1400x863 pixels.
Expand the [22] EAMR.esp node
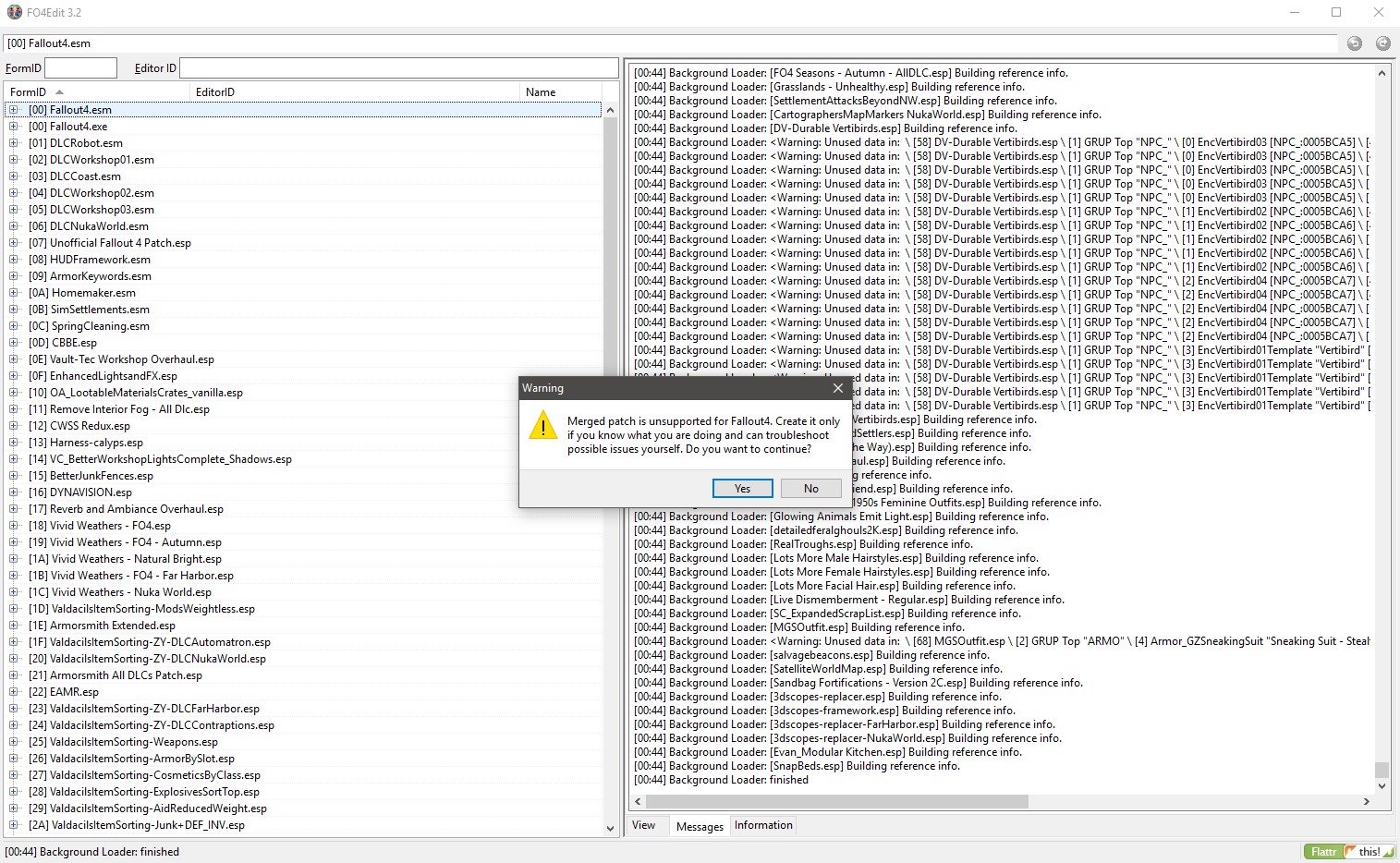[14, 692]
